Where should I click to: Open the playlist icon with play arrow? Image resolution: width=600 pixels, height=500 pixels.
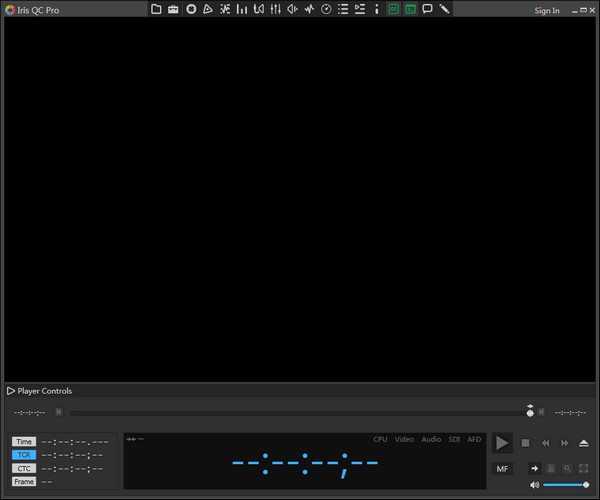(360, 9)
